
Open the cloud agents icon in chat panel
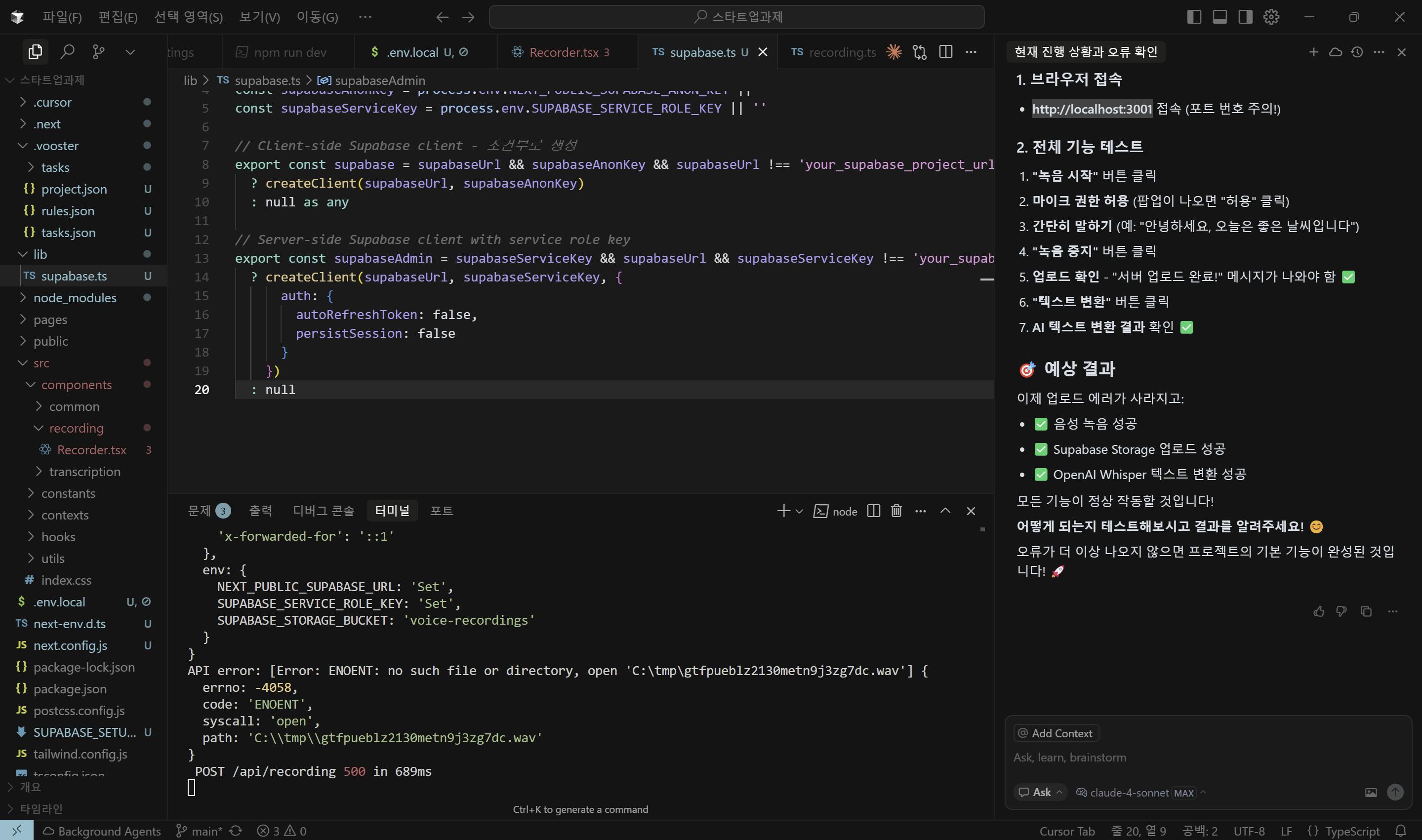[x=1336, y=52]
